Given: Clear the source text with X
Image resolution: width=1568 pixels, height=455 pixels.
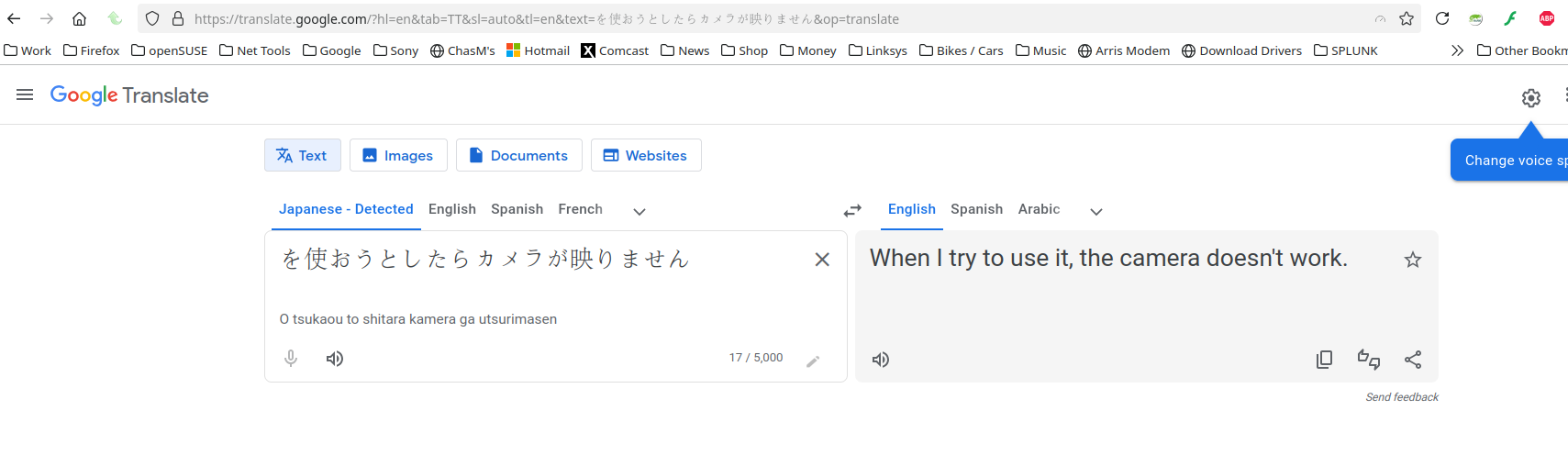Looking at the screenshot, I should point(822,260).
